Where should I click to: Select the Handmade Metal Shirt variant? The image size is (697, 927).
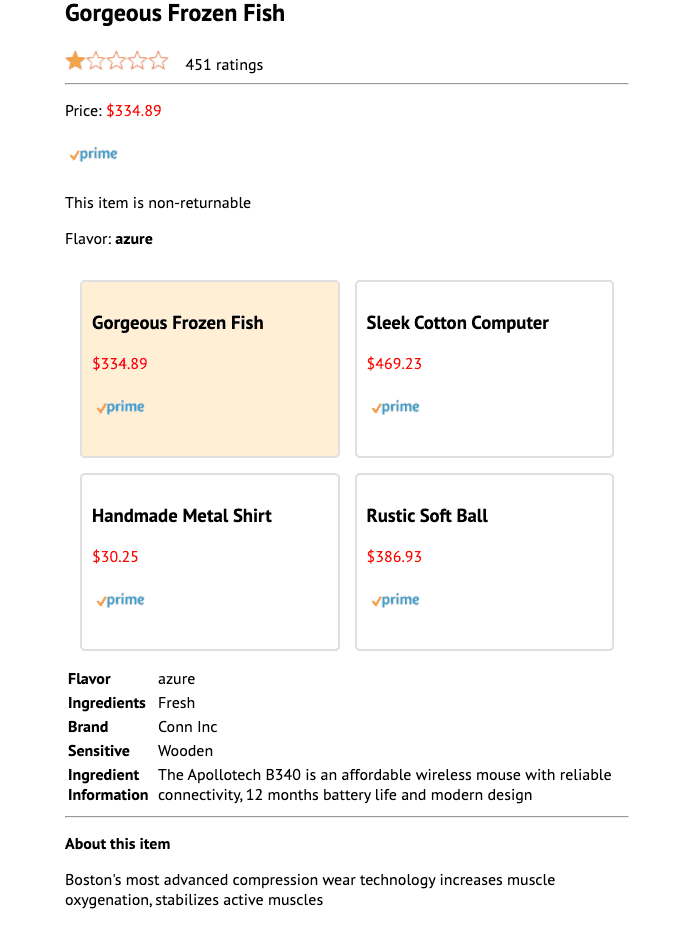click(209, 561)
